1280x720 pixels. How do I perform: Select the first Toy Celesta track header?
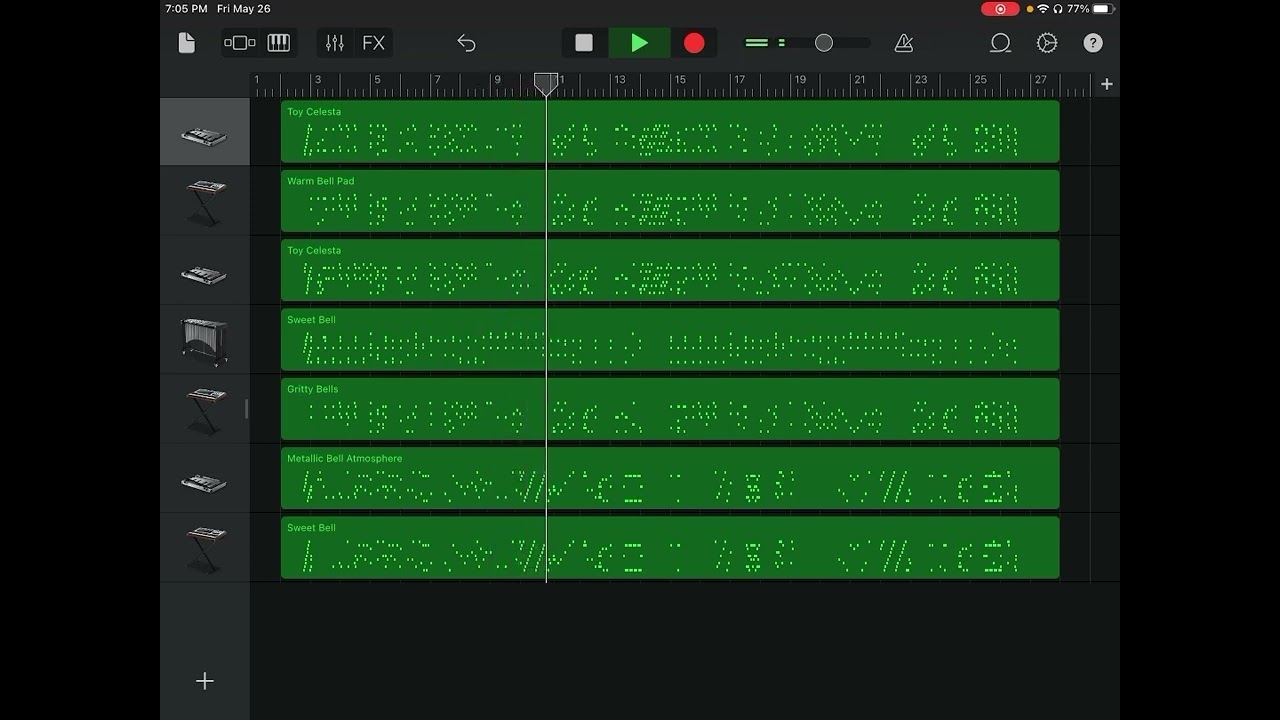pos(205,132)
